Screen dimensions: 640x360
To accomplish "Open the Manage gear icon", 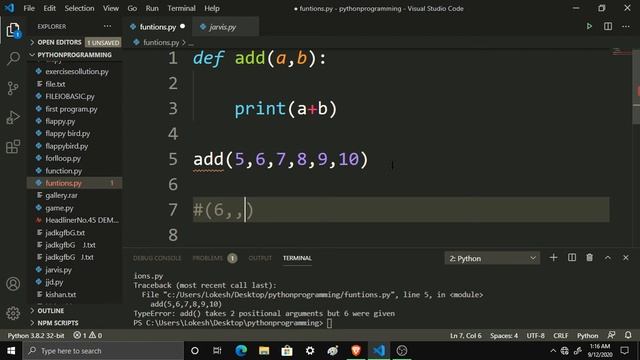I will 13,313.
